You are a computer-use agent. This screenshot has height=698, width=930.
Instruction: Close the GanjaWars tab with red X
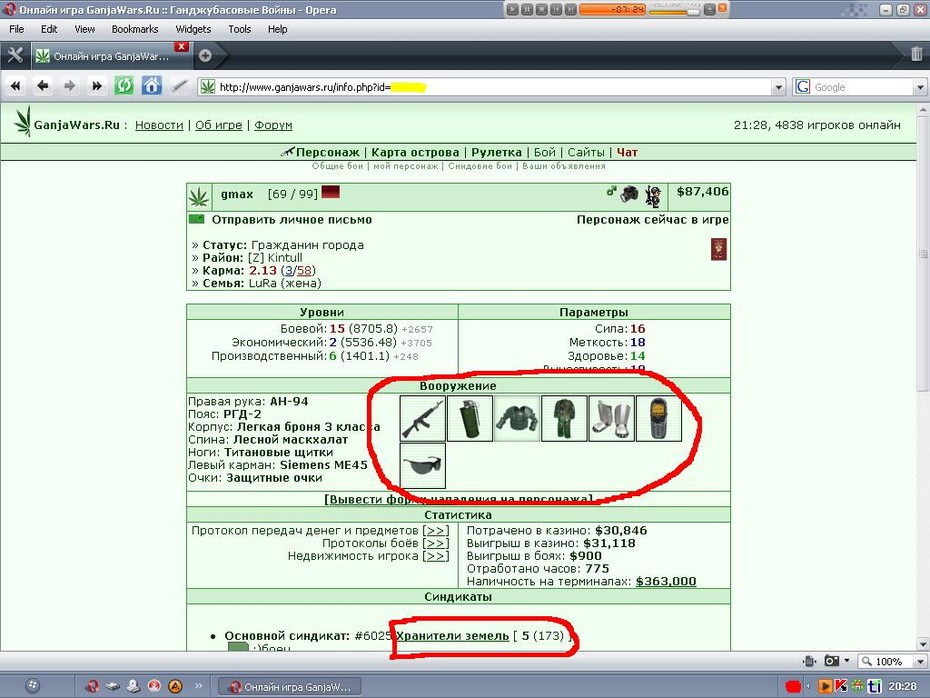coord(181,46)
